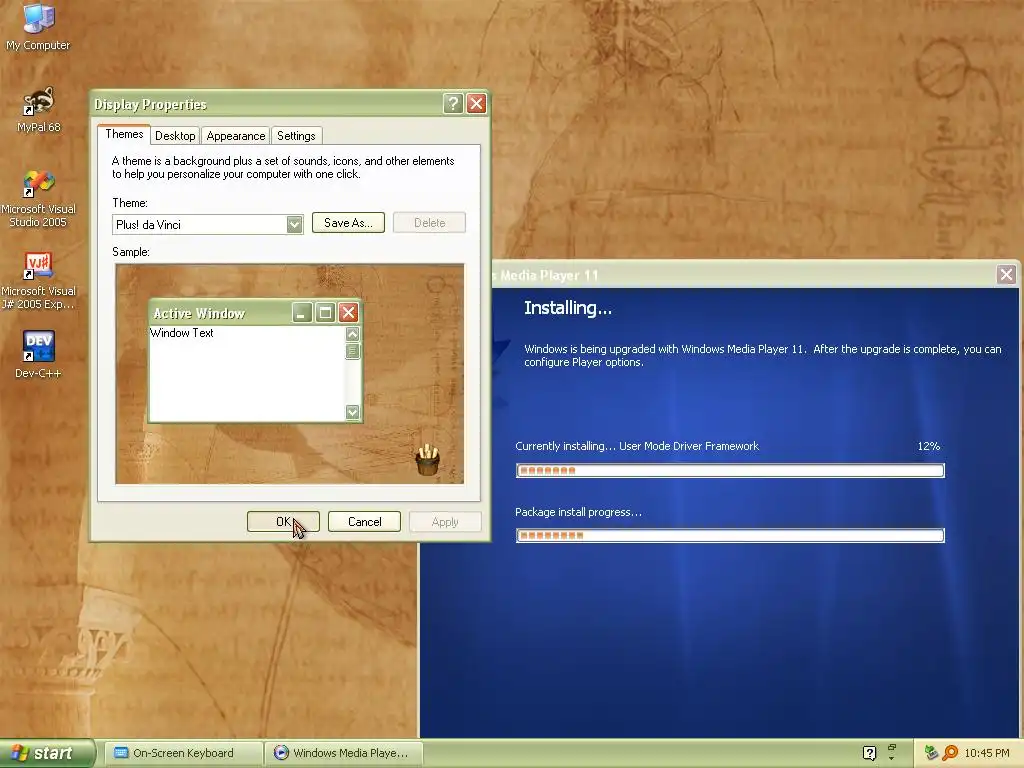Click the User Mode Driver Framework progress bar
This screenshot has height=768, width=1024.
pos(730,470)
